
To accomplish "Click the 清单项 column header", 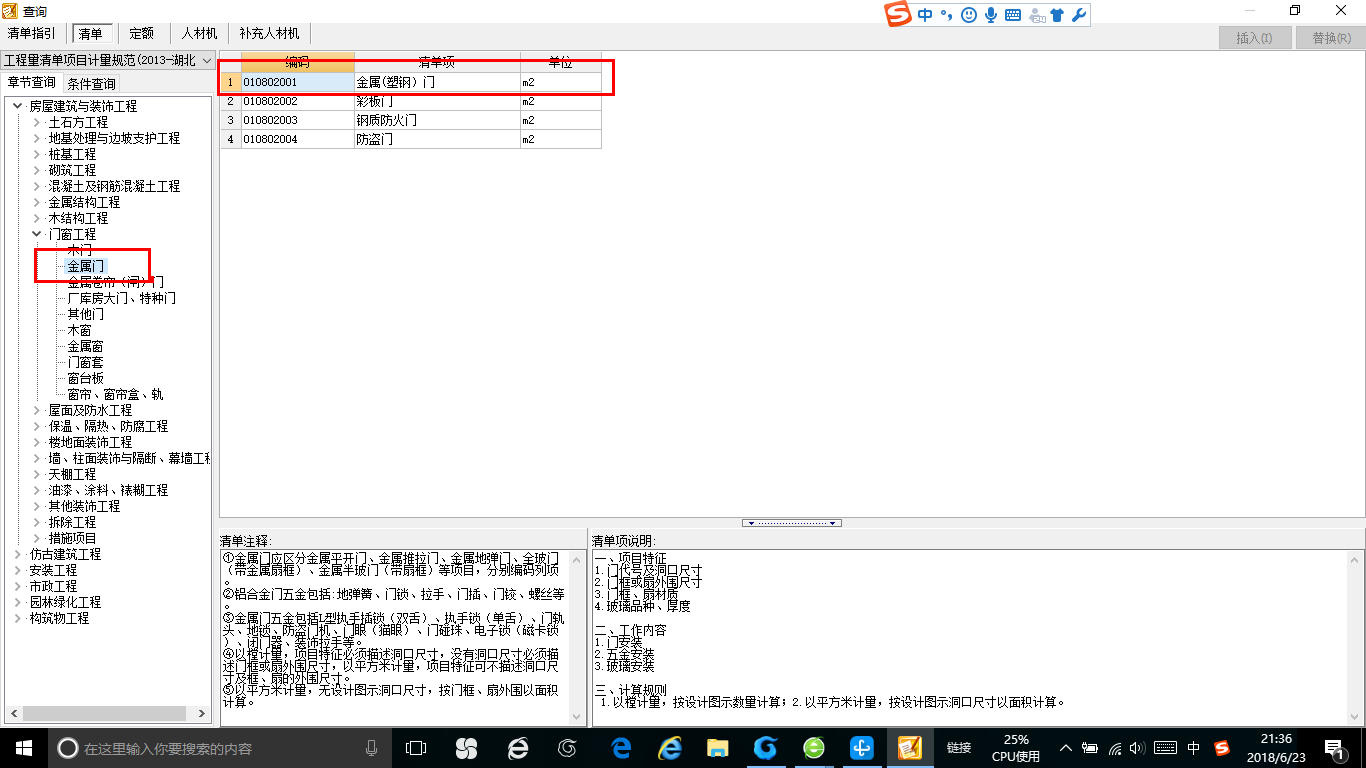I will point(437,62).
